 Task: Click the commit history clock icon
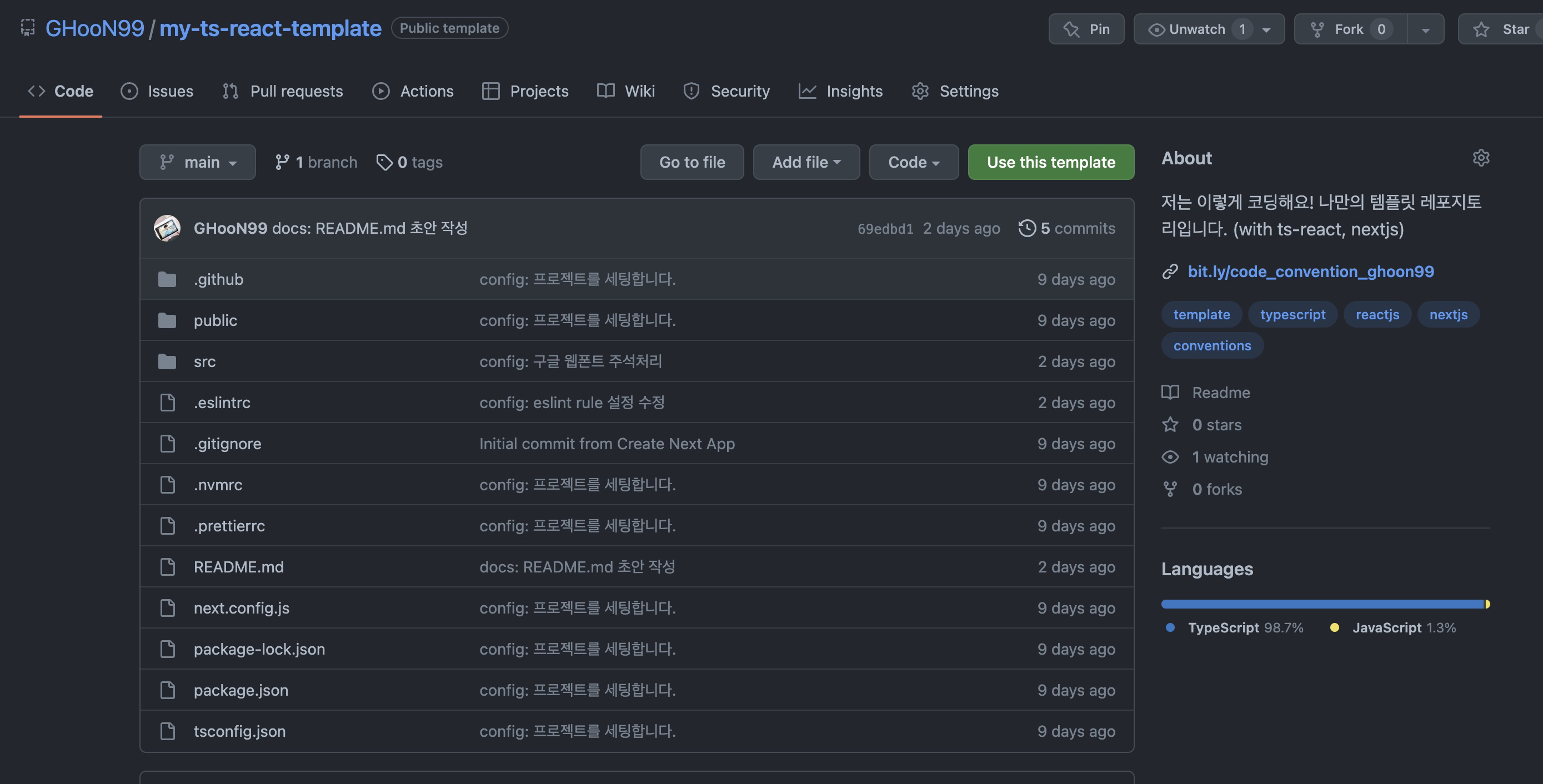1026,228
